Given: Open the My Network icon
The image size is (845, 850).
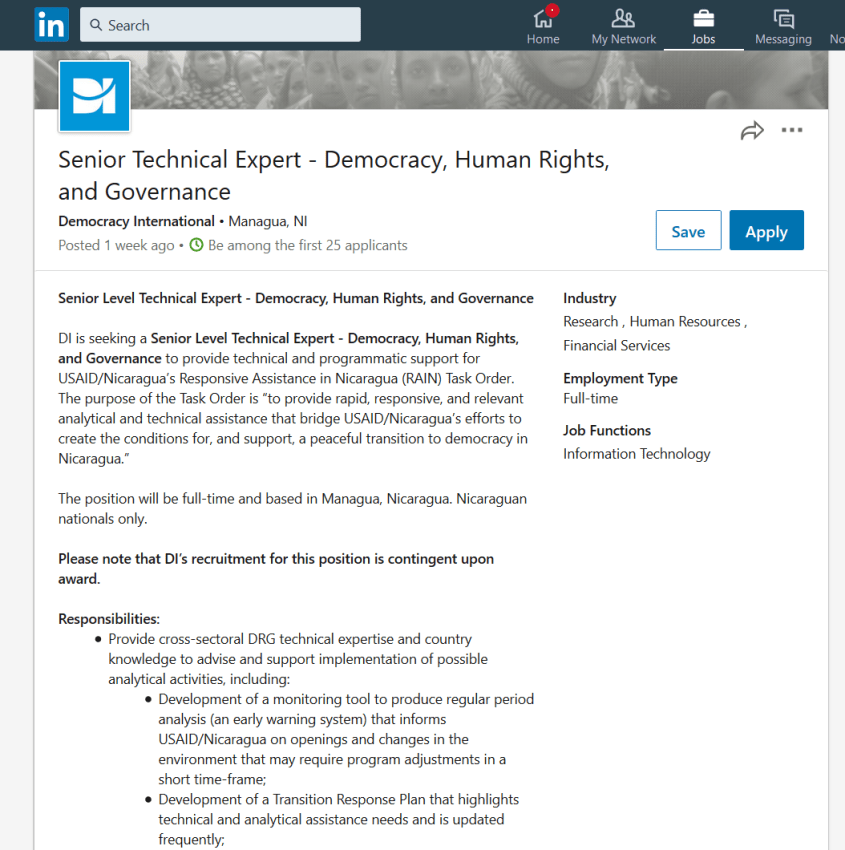Looking at the screenshot, I should (623, 18).
